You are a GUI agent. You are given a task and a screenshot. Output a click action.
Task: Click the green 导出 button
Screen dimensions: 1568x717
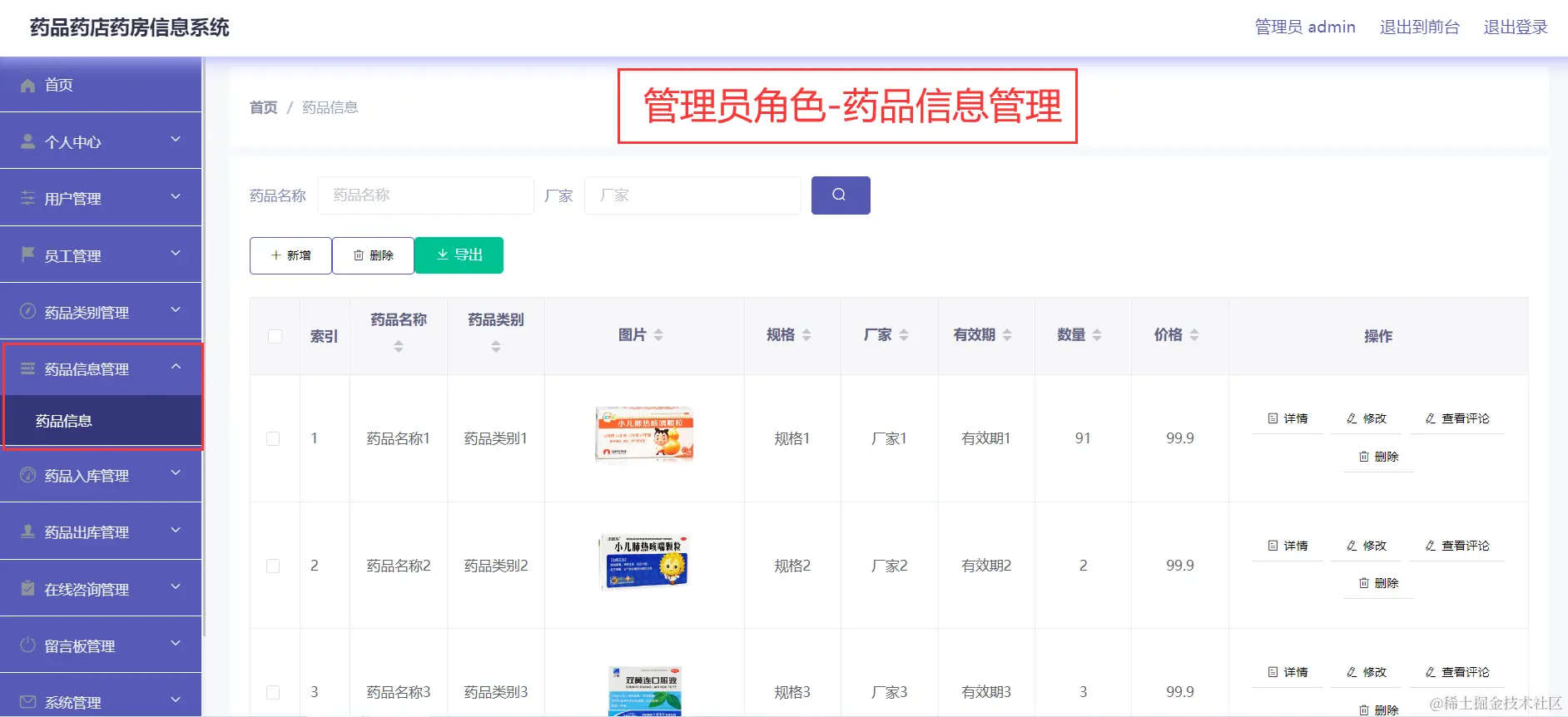click(x=459, y=255)
